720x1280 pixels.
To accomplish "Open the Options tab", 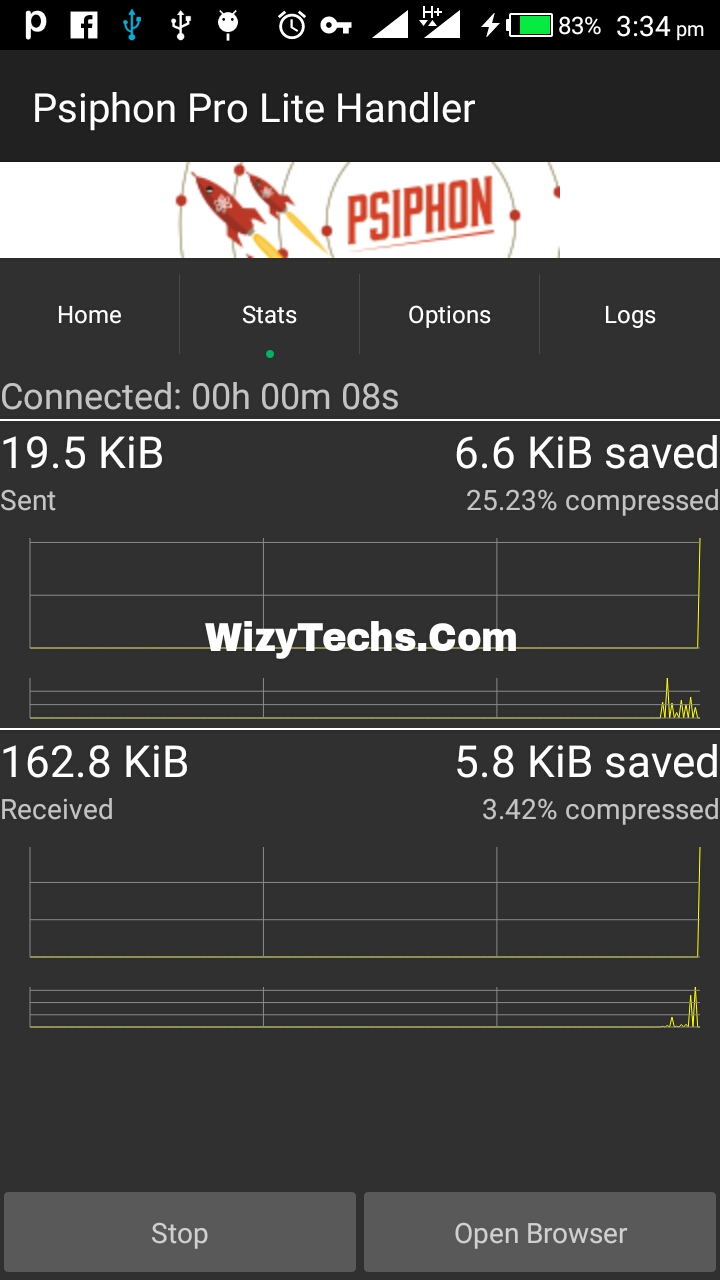I will click(x=450, y=315).
